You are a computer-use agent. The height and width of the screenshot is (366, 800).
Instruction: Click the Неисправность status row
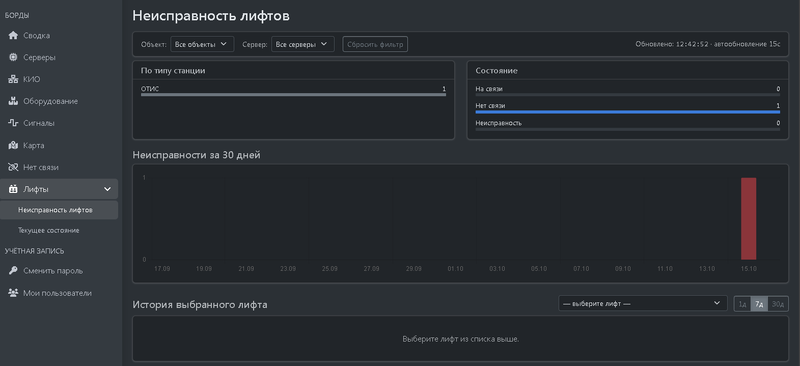[628, 125]
